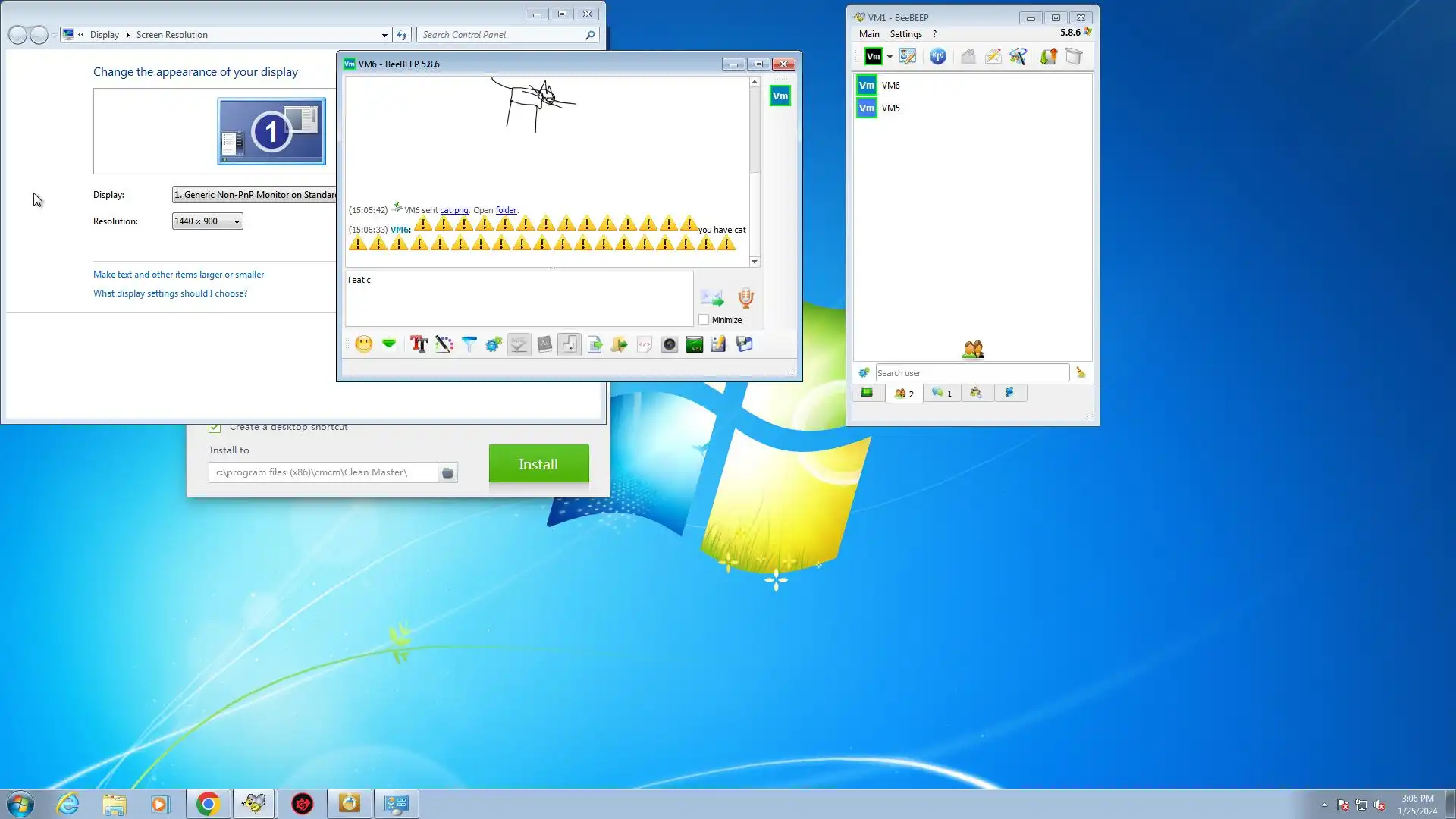Click the blue broadcast antenna icon
The width and height of the screenshot is (1456, 819).
937,56
